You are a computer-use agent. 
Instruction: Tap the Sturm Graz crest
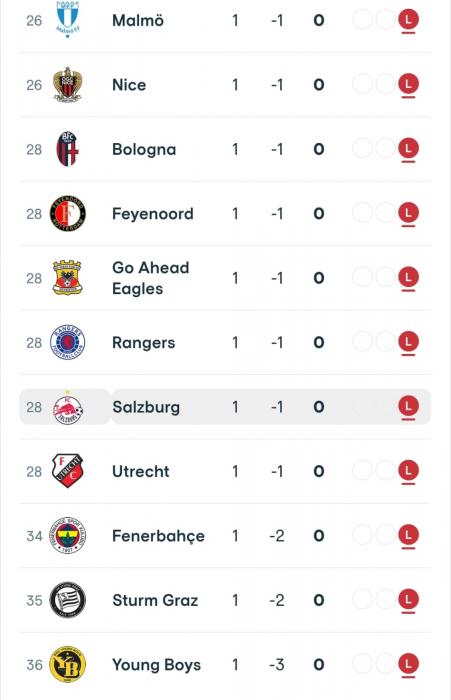pos(67,600)
